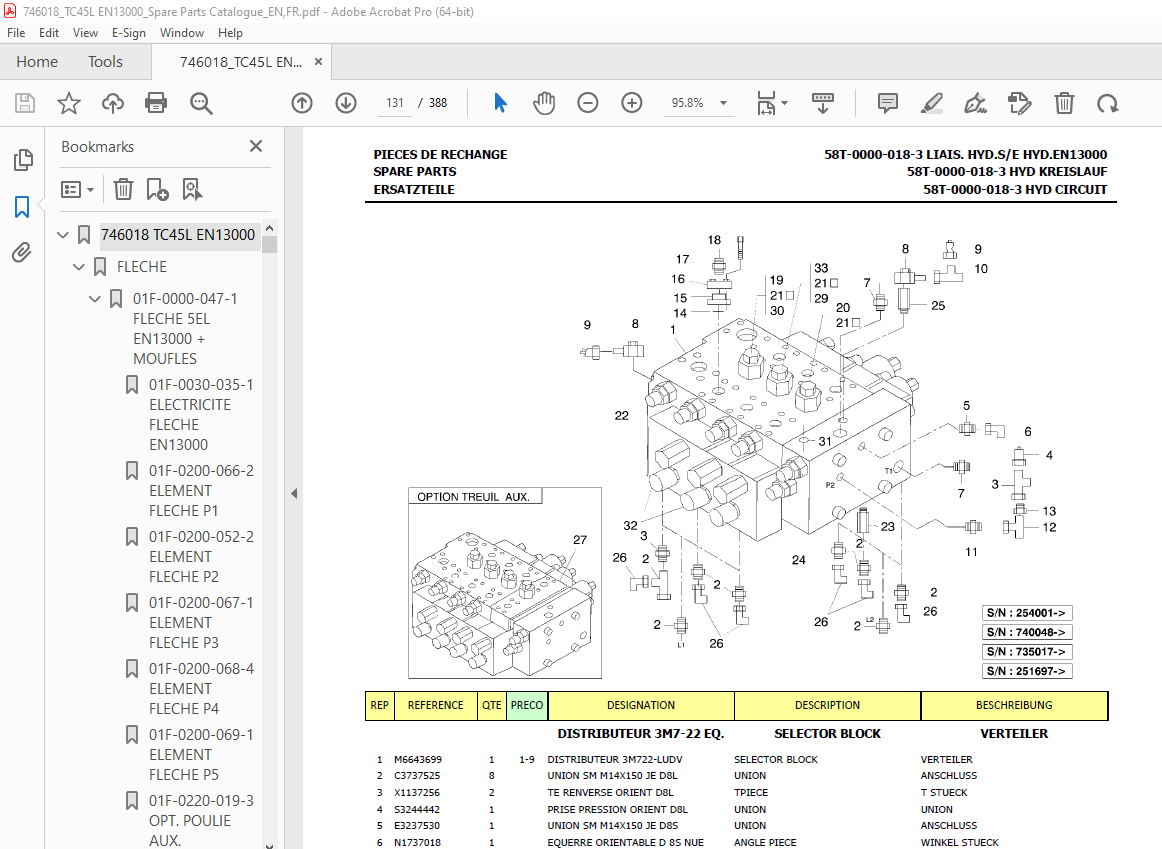Screen dimensions: 1162x849
Task: Open the attachments paperclip icon
Action: click(x=22, y=253)
